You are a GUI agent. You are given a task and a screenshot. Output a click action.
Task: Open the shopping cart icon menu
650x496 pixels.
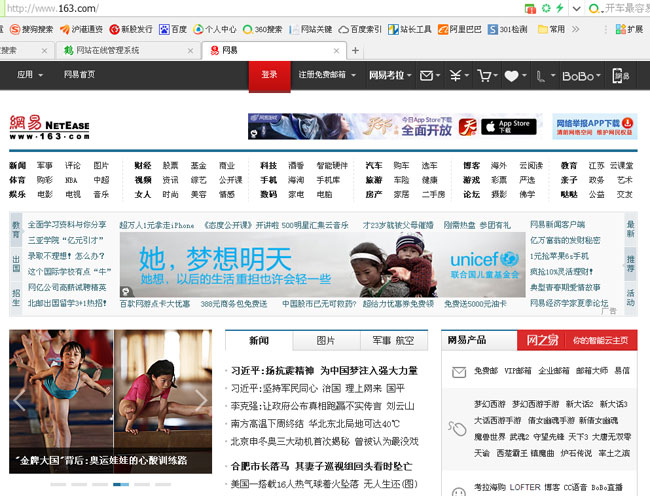(x=487, y=75)
